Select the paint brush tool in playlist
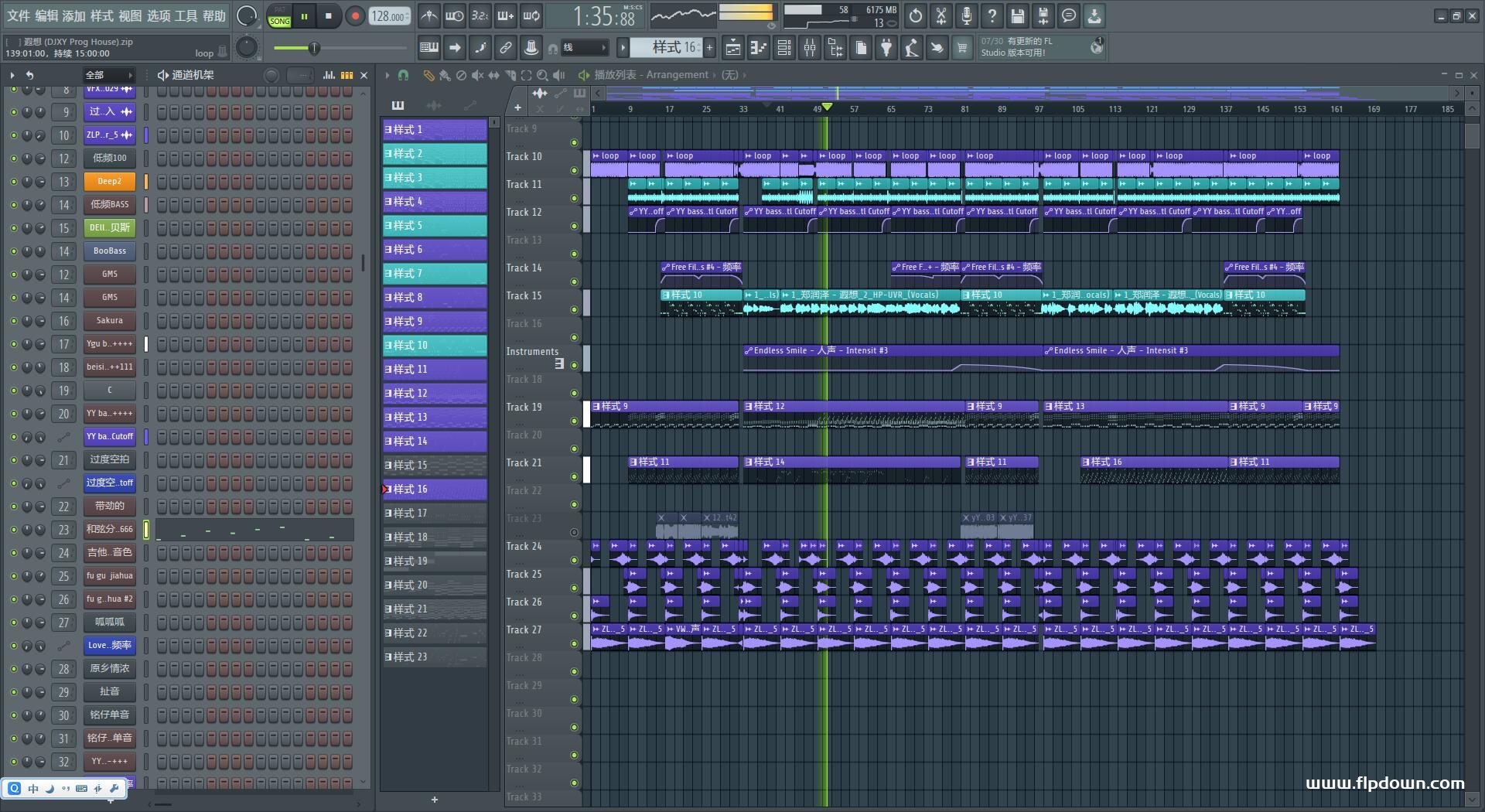 tap(445, 75)
